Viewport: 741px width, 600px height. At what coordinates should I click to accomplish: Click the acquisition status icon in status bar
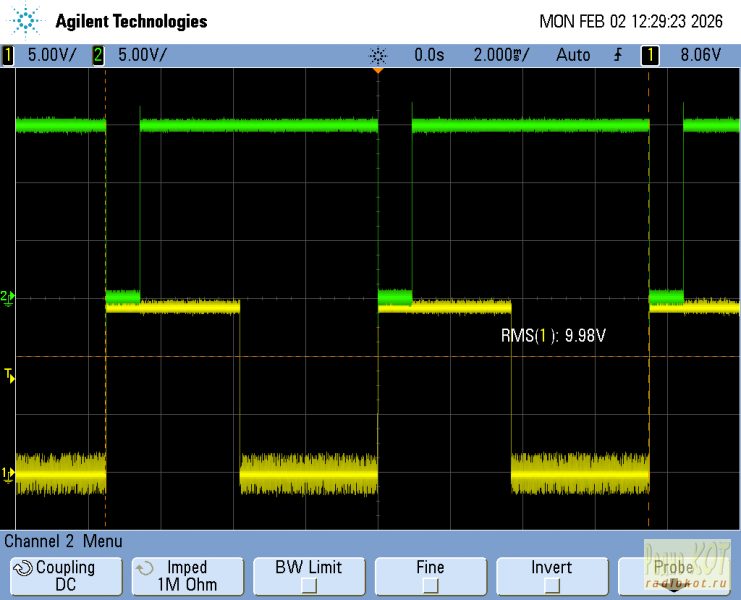377,55
